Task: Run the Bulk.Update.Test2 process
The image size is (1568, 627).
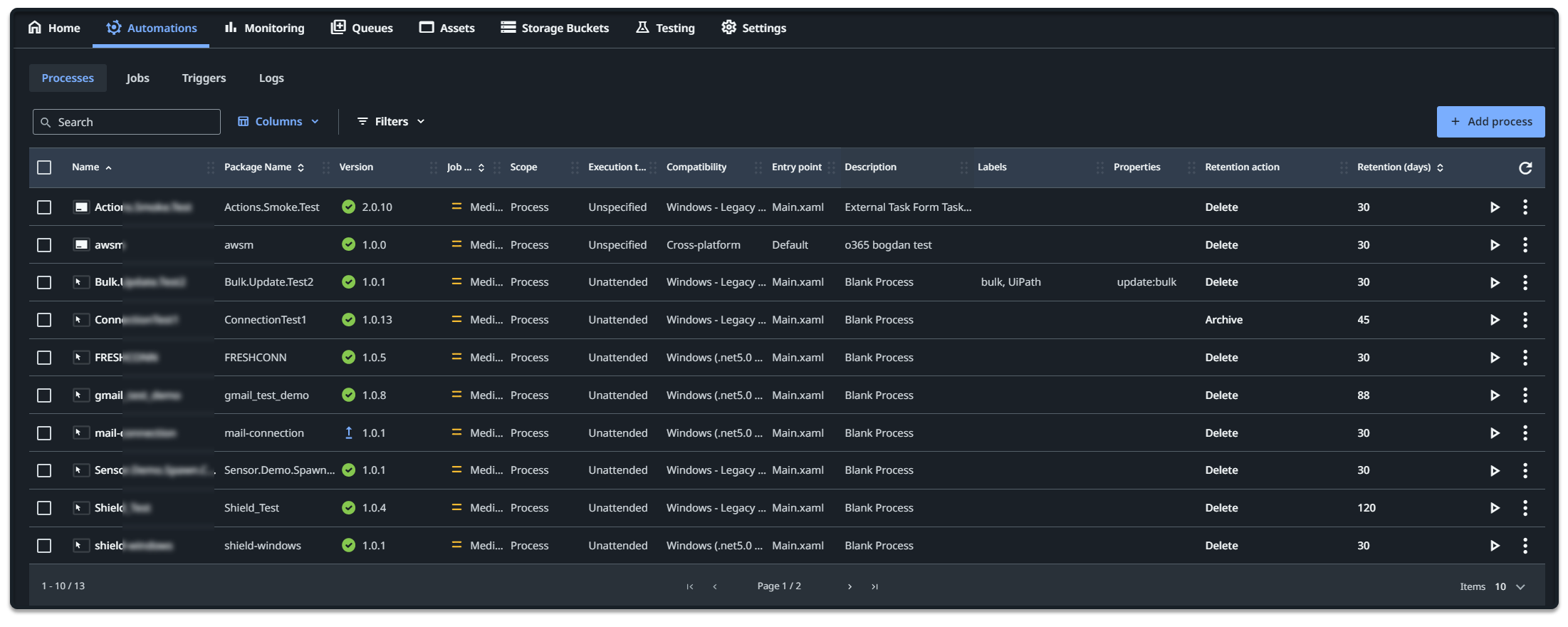Action: pyautogui.click(x=1495, y=283)
